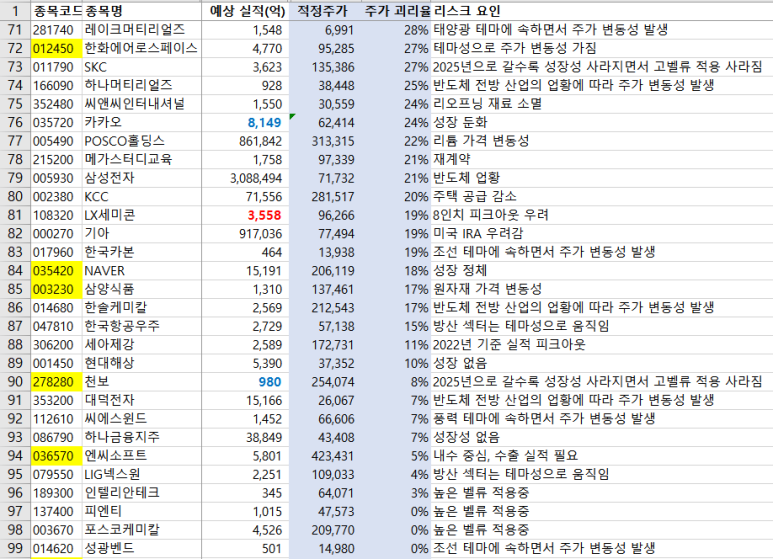
Task: Select the LIG넥스원 name cell
Action: pos(142,474)
